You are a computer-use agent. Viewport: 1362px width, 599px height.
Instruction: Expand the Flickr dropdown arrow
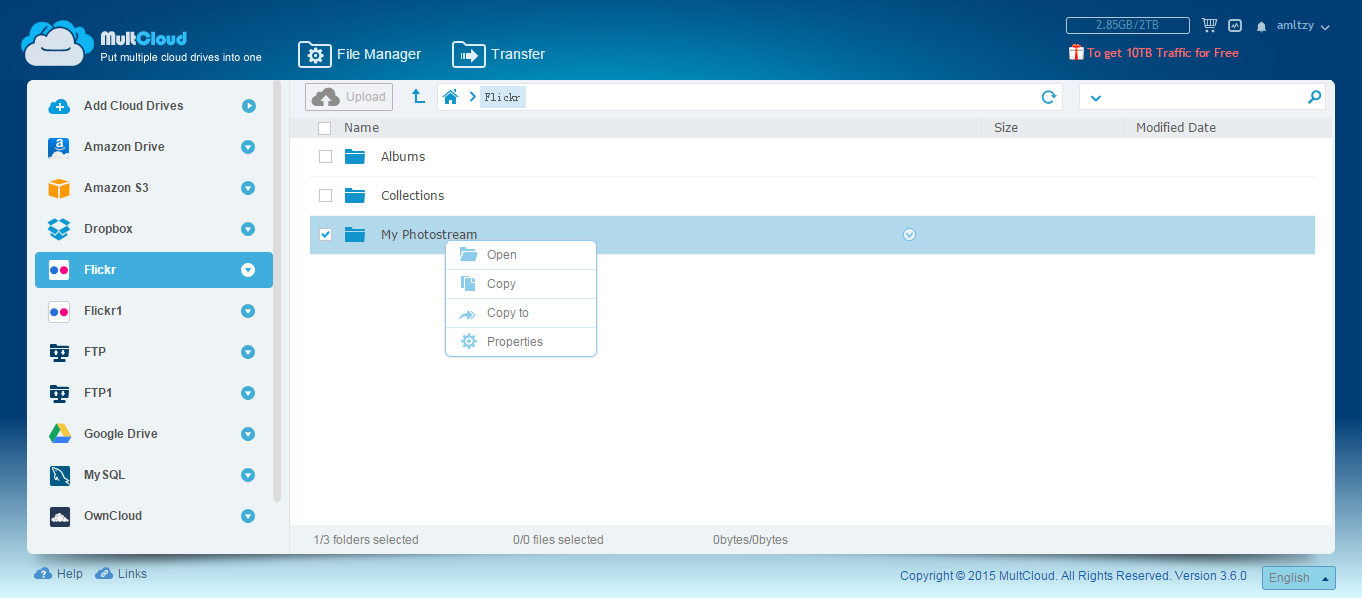pos(248,270)
